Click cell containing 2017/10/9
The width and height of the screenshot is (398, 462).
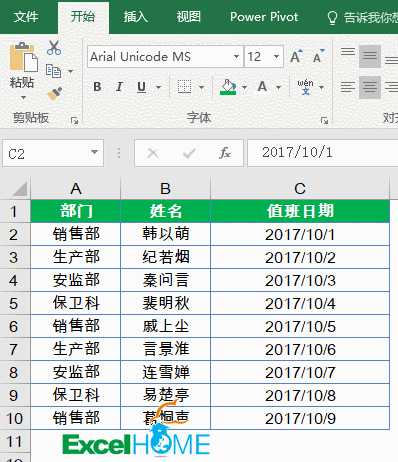point(300,418)
